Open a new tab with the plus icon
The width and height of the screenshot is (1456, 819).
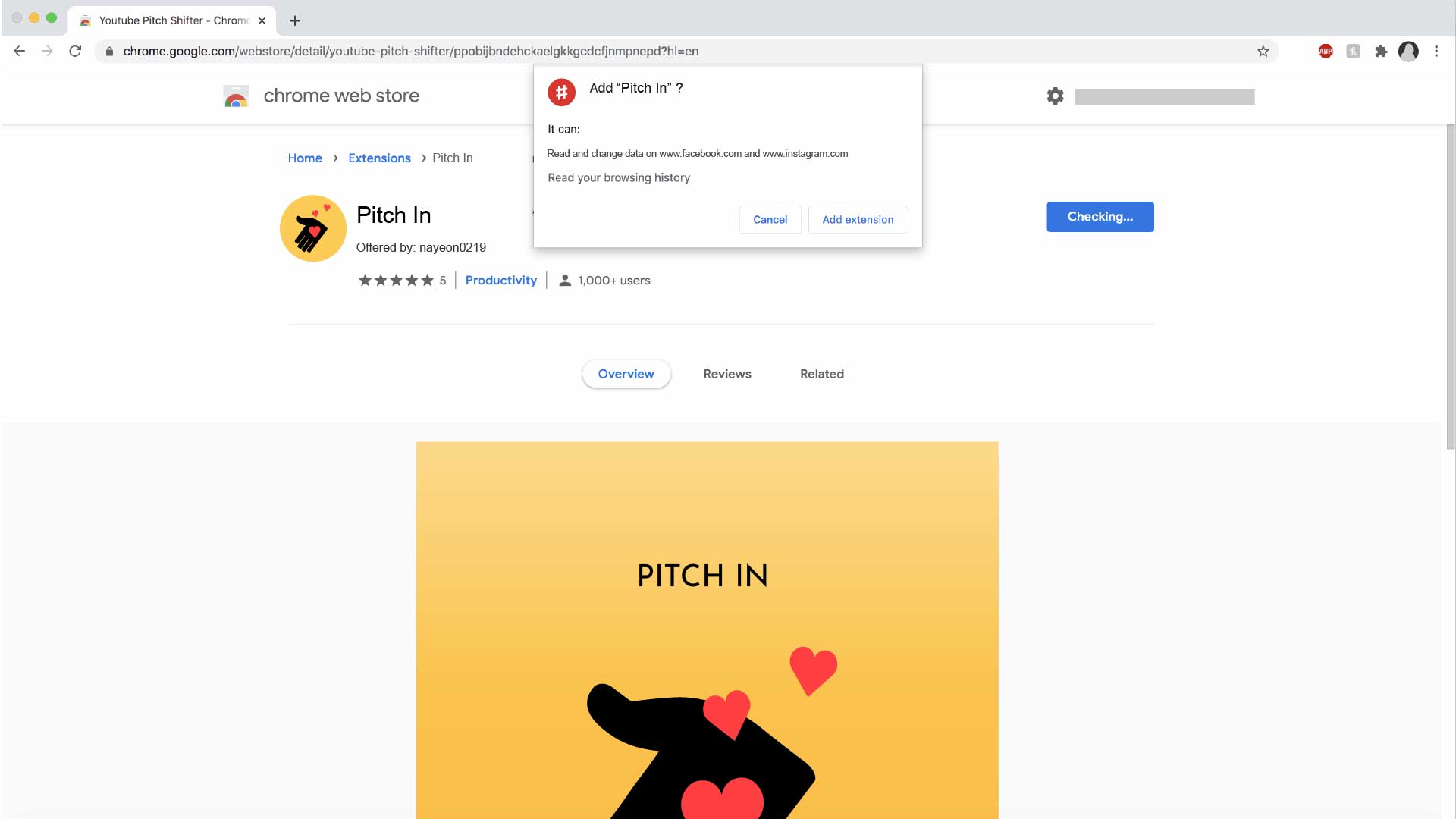point(295,20)
